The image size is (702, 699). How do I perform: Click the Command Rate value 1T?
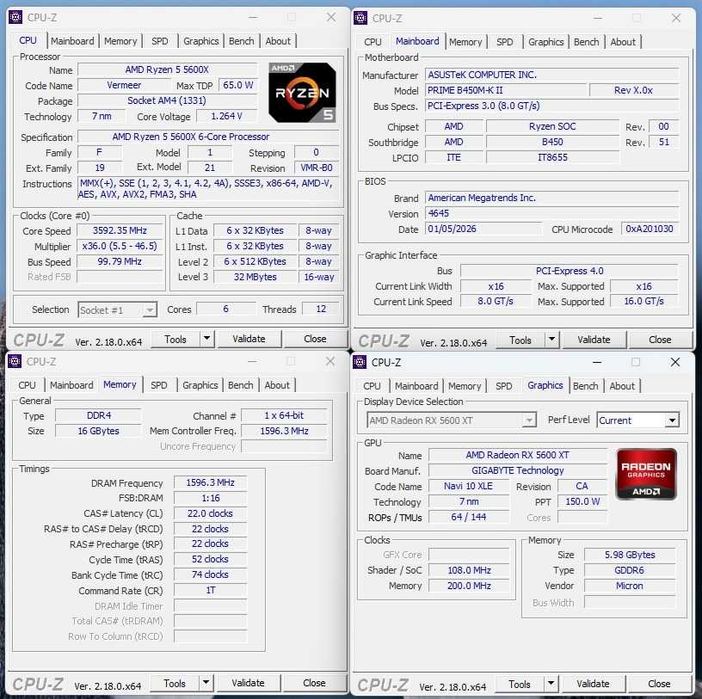tap(210, 591)
